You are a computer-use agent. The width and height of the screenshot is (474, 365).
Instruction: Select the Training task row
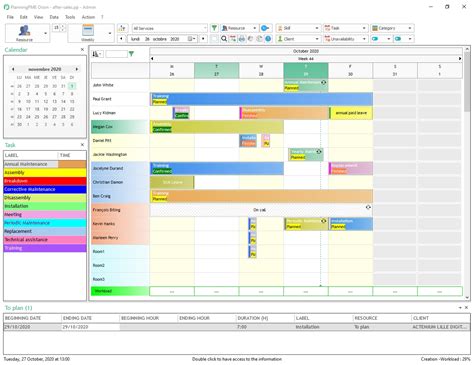click(x=45, y=248)
